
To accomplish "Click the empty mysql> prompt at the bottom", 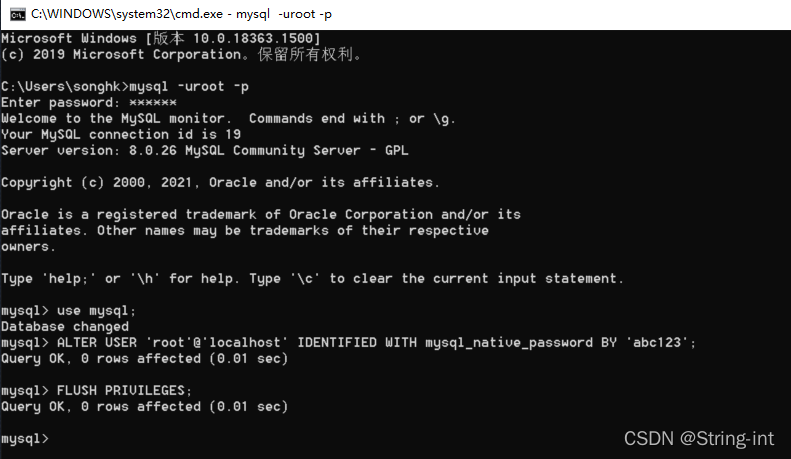I will (25, 439).
